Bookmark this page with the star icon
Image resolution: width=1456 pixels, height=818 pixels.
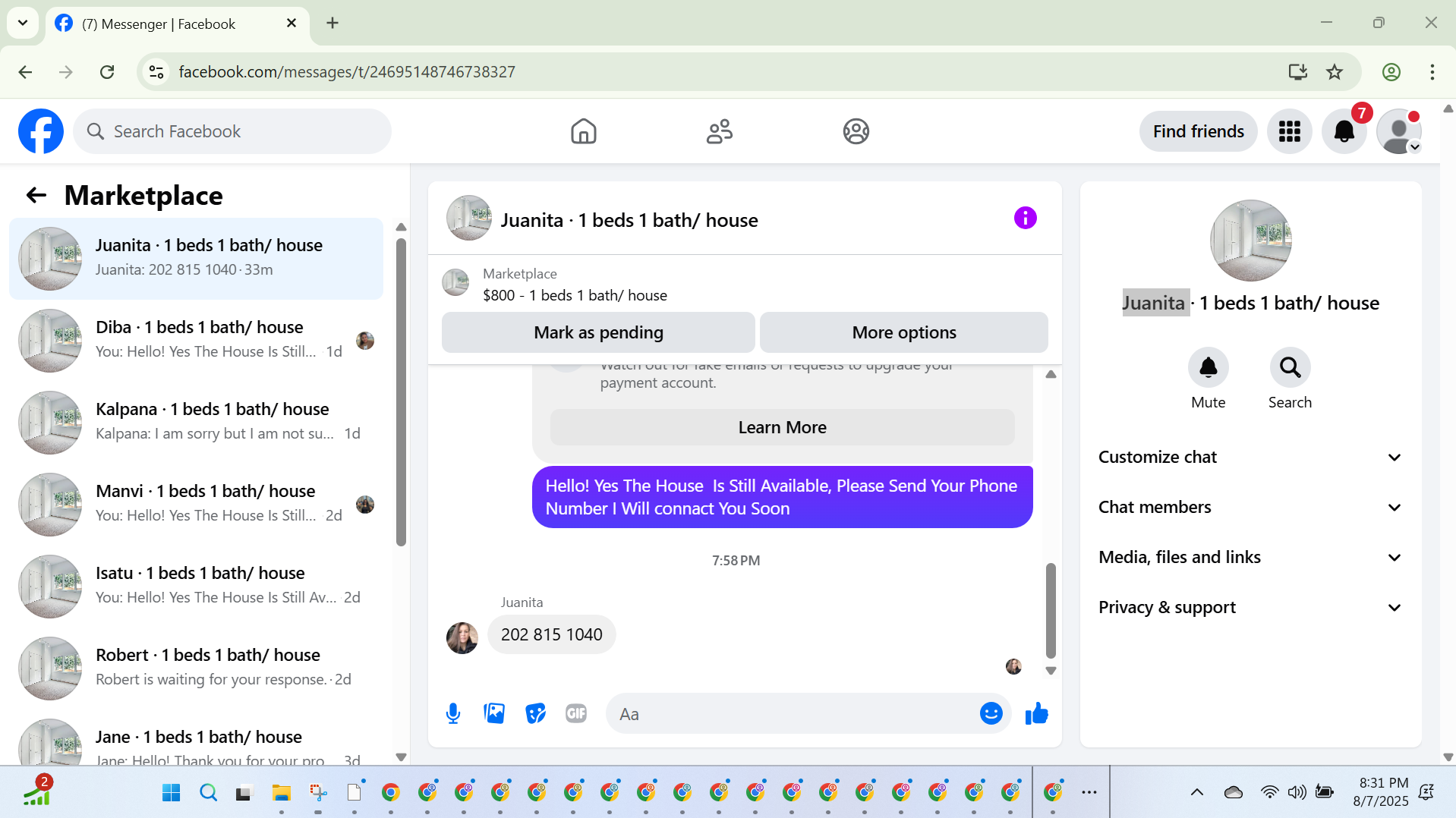coord(1334,72)
